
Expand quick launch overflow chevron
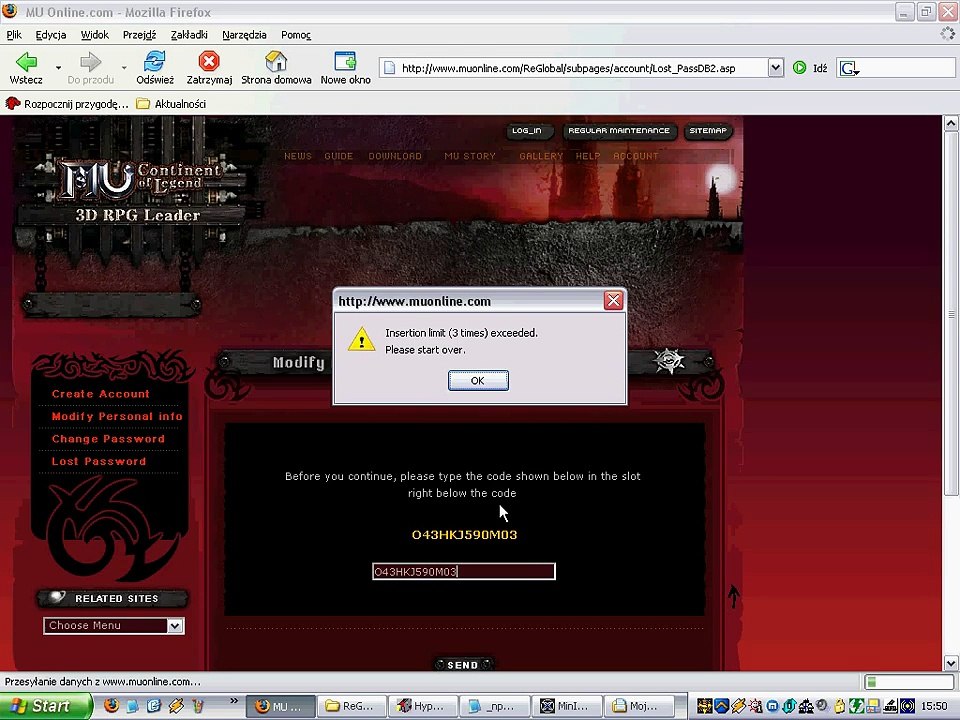point(234,701)
